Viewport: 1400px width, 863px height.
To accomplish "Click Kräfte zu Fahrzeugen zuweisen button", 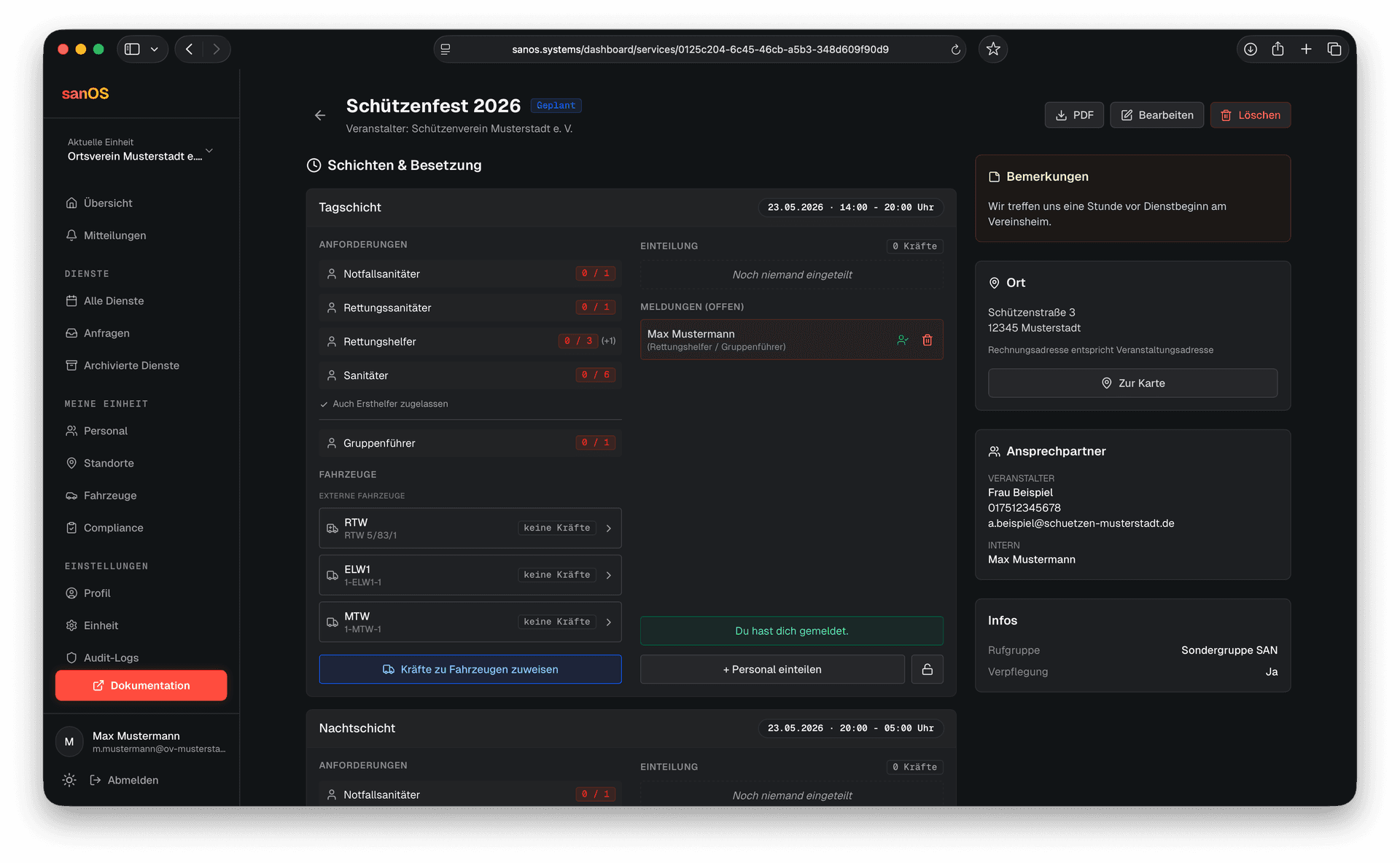I will coord(470,669).
